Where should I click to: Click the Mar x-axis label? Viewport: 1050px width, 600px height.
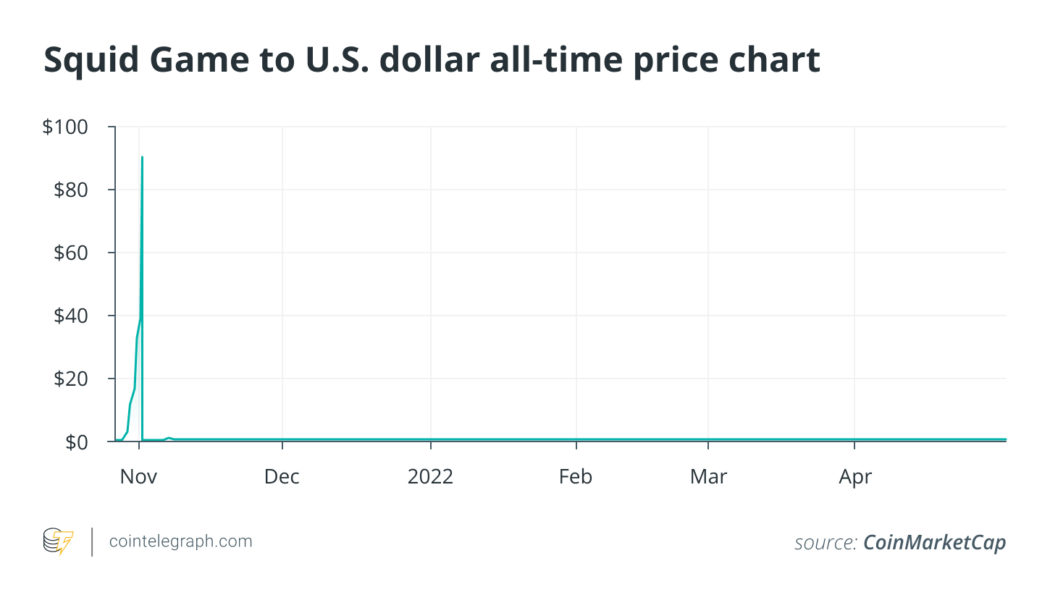click(x=708, y=476)
